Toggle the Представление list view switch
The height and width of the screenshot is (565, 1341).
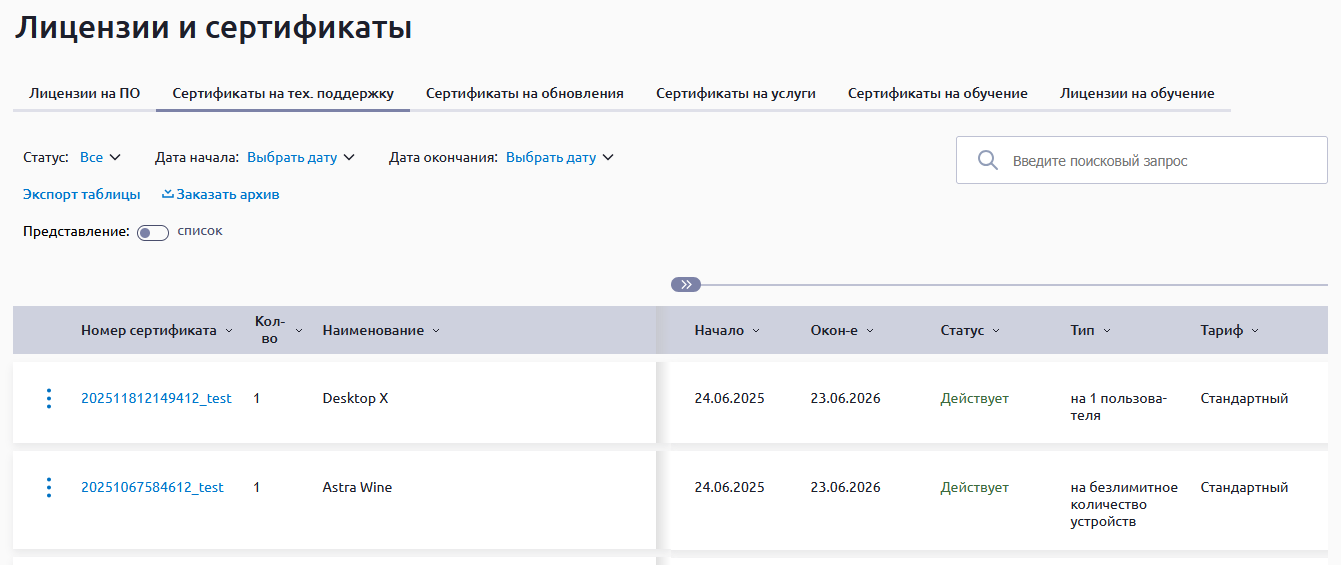(x=152, y=232)
